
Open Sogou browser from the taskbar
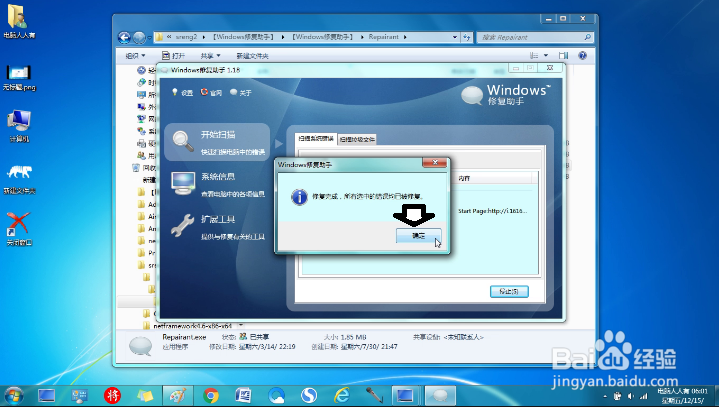tap(309, 396)
